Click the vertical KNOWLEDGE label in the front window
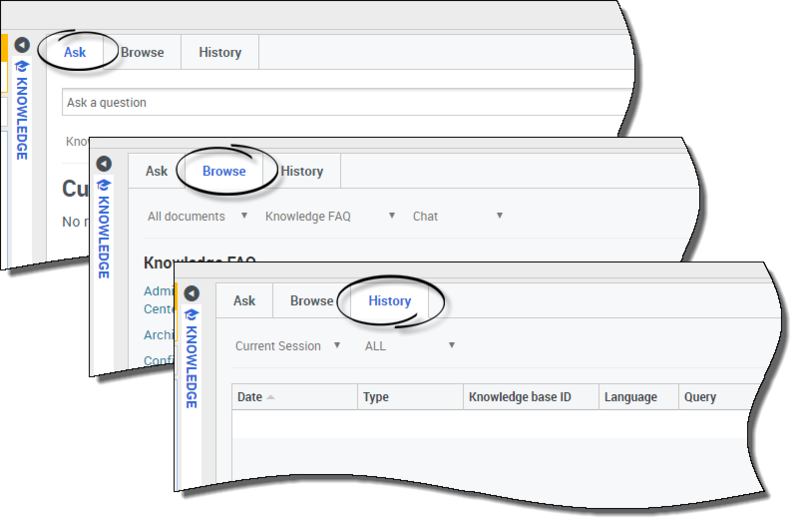The width and height of the screenshot is (800, 521). (x=192, y=367)
